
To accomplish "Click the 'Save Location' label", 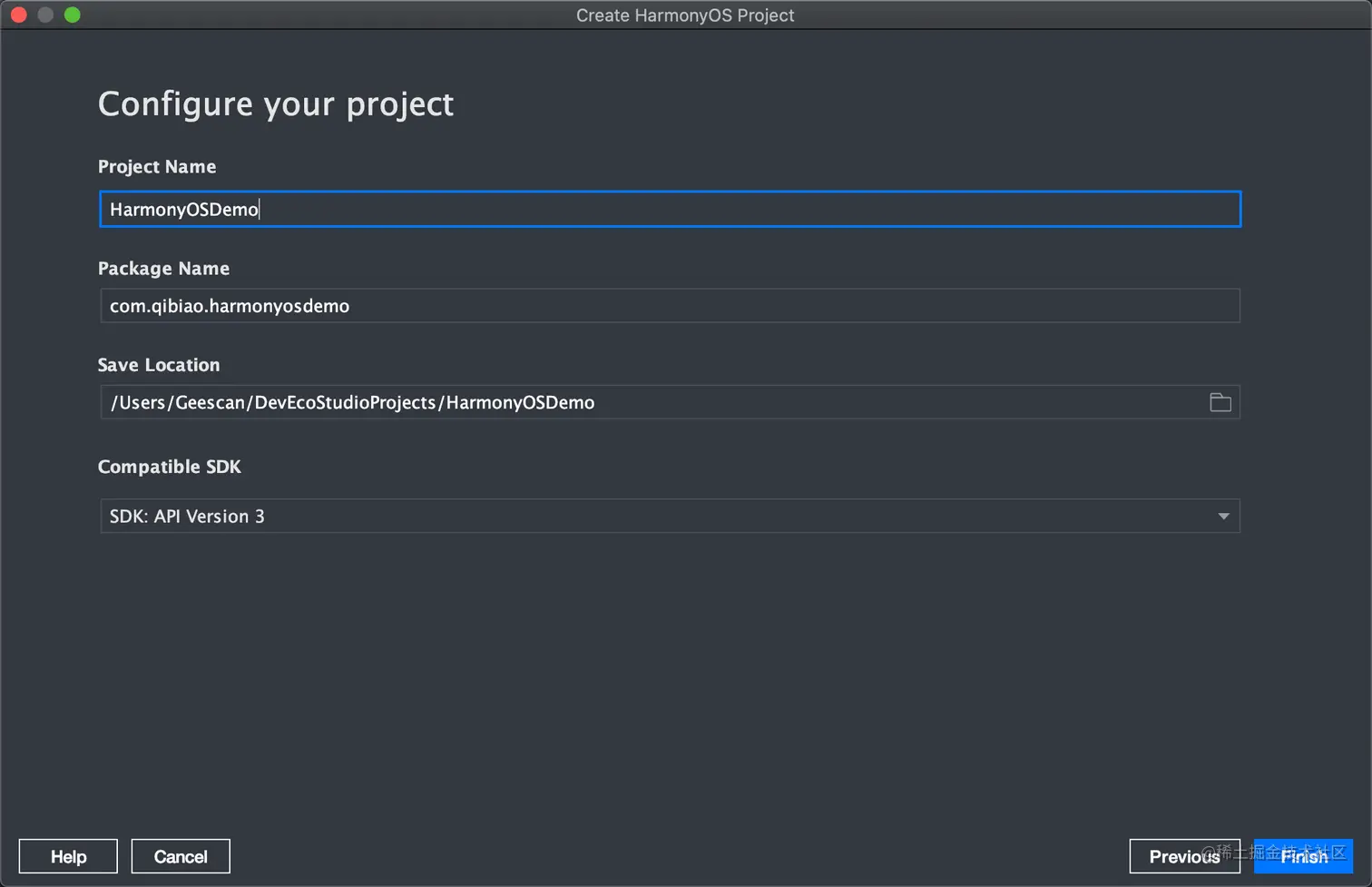I will (159, 364).
